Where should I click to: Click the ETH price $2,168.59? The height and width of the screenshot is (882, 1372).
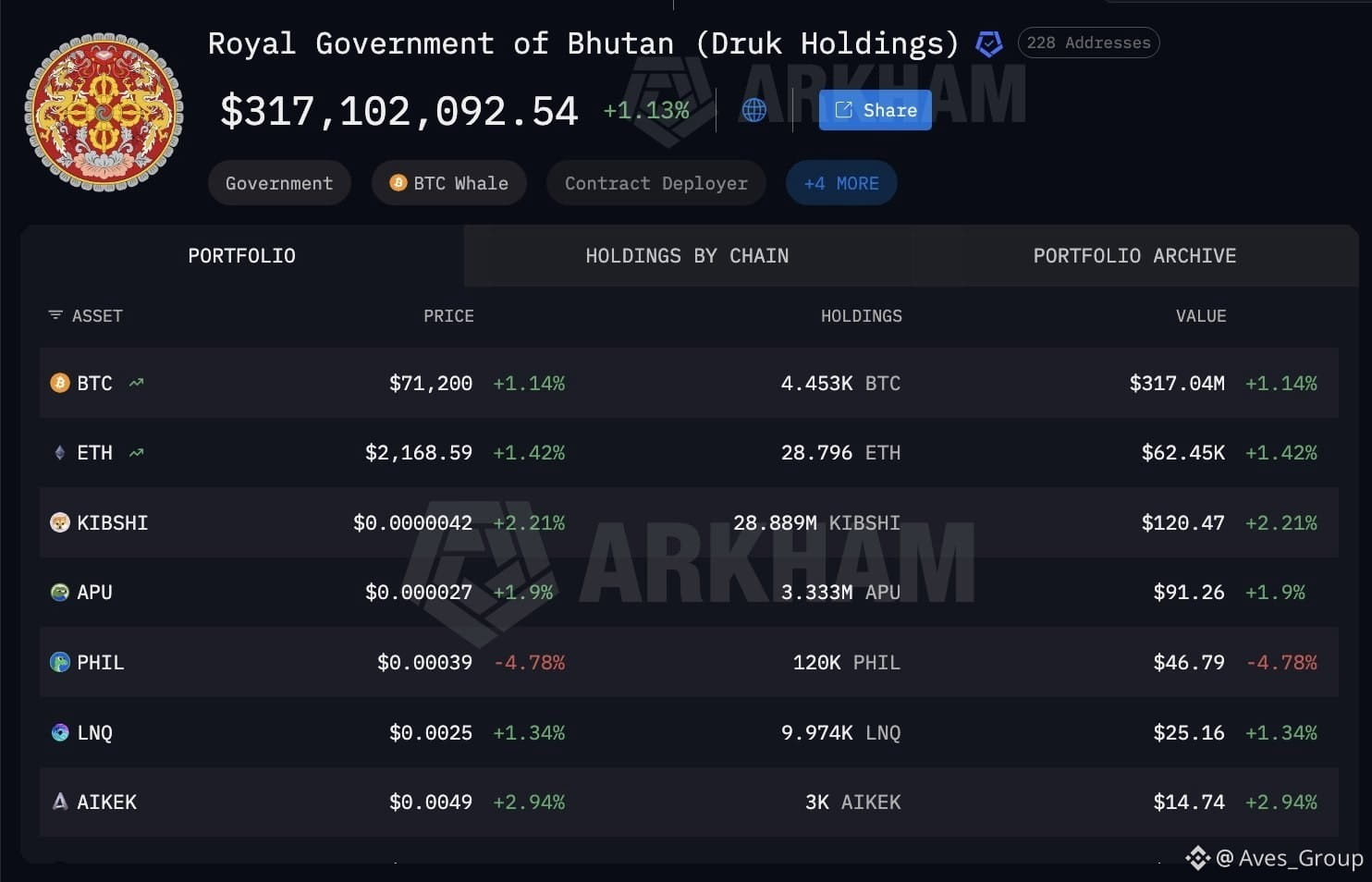419,453
